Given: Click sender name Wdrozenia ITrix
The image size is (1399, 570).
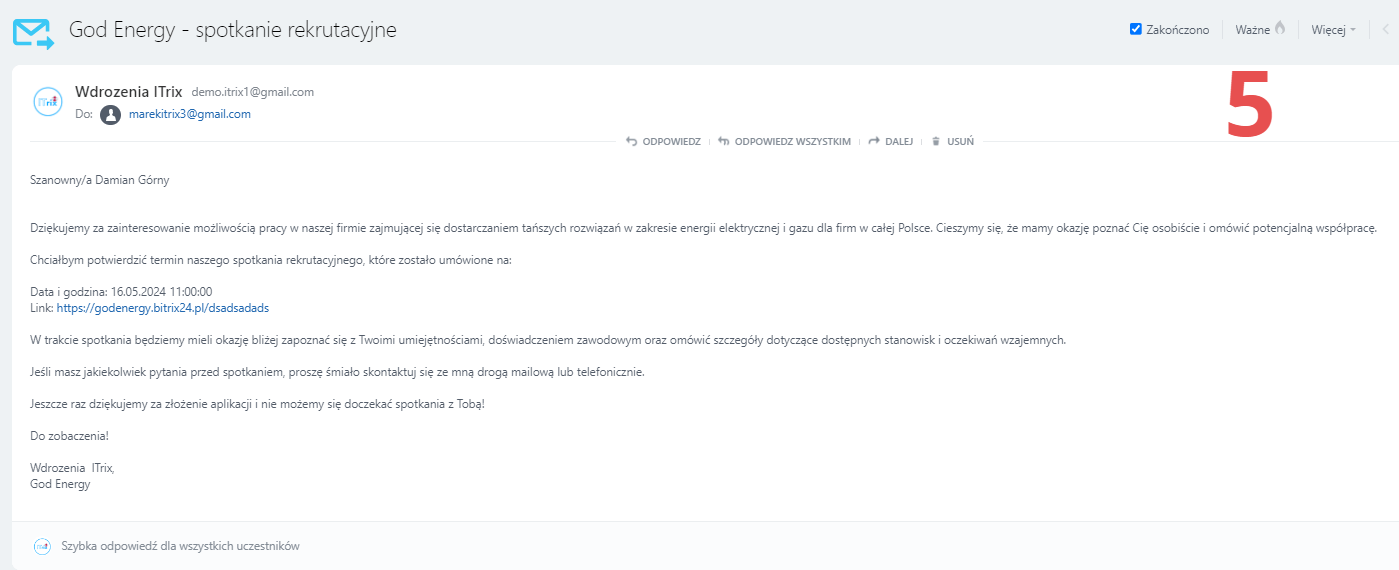Looking at the screenshot, I should (128, 92).
